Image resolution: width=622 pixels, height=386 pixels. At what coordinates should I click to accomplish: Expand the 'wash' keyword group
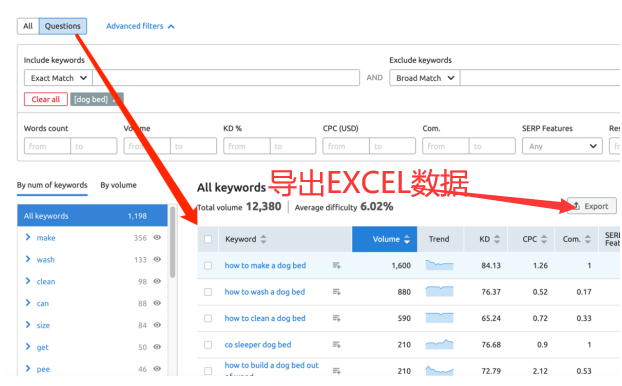pos(28,259)
